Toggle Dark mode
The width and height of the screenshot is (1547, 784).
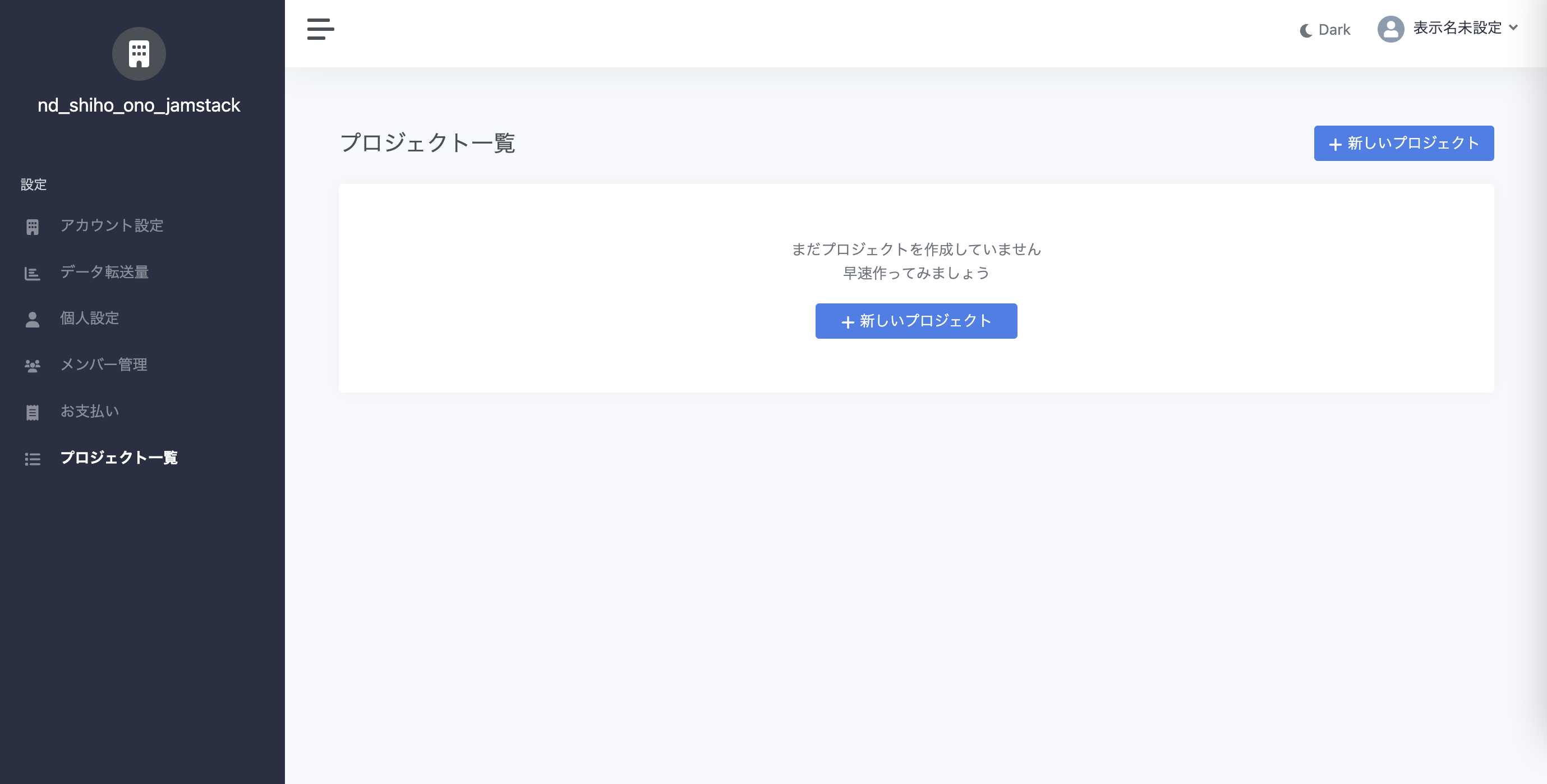coord(1333,30)
